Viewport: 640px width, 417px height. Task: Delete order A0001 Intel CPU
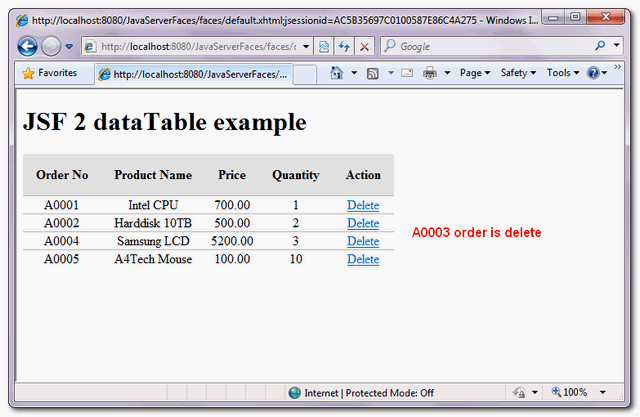pos(362,205)
